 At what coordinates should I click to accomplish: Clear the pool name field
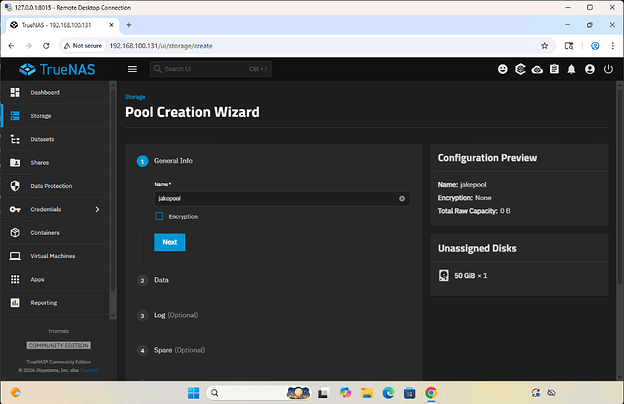[x=402, y=199]
